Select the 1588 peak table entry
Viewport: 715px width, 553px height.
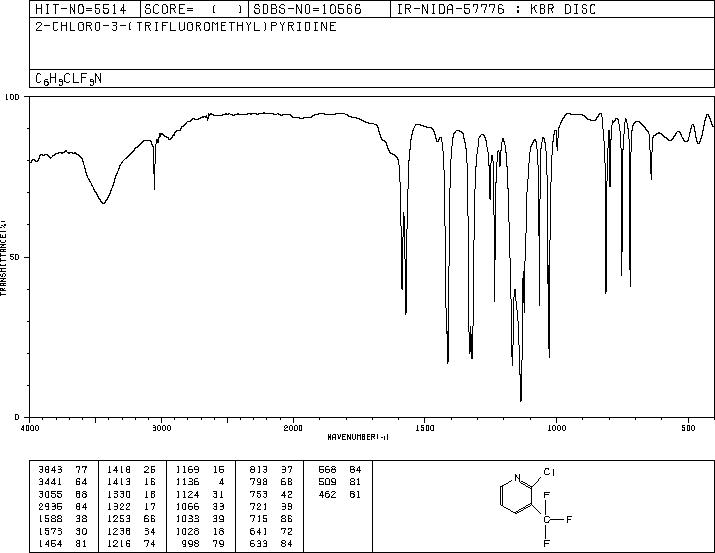click(63, 519)
